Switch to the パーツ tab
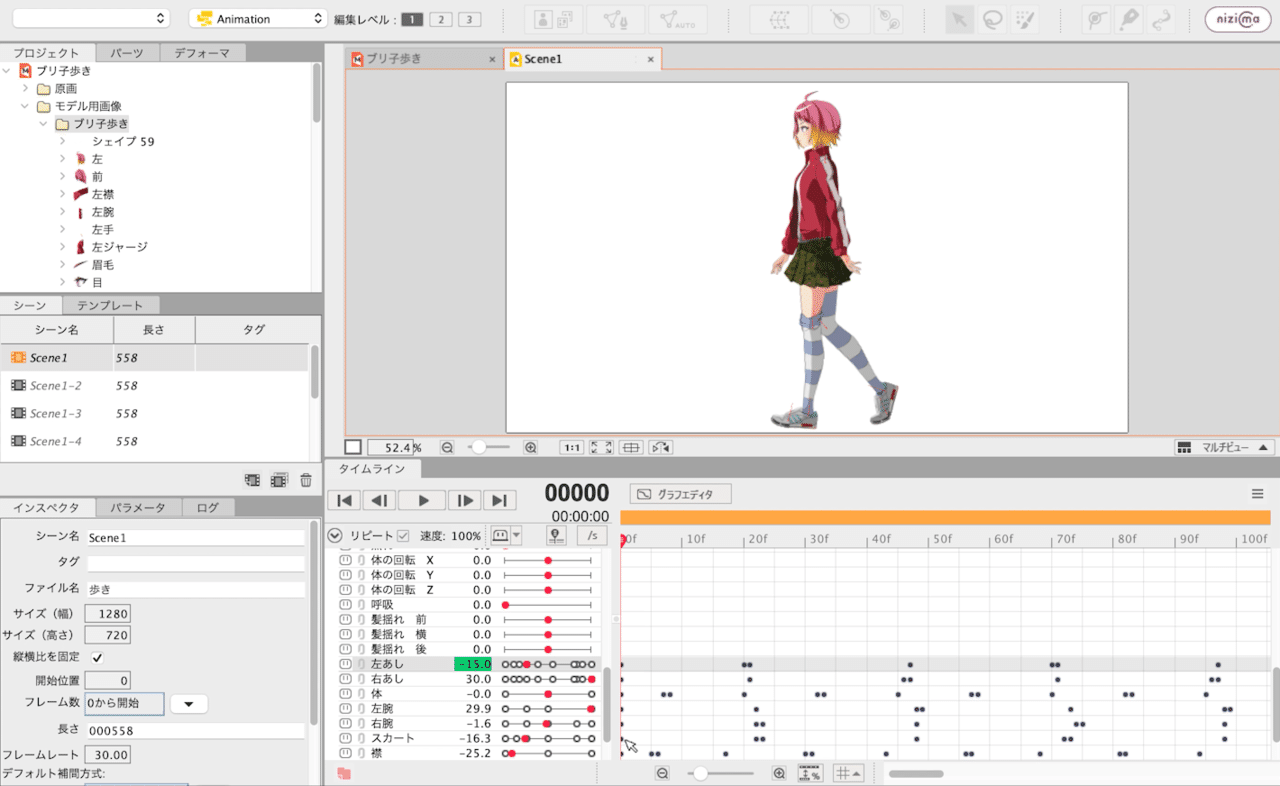This screenshot has height=786, width=1280. (x=127, y=53)
